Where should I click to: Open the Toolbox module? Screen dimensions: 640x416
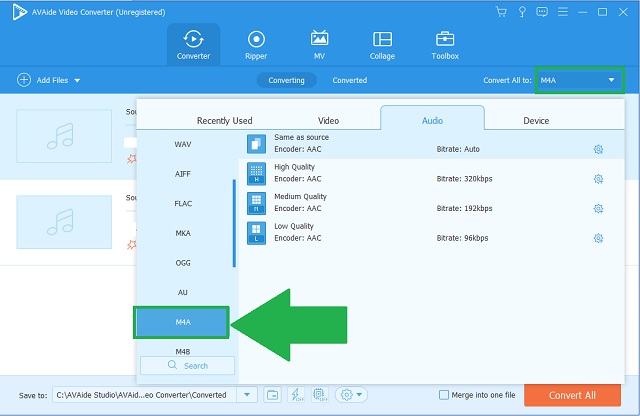(444, 45)
